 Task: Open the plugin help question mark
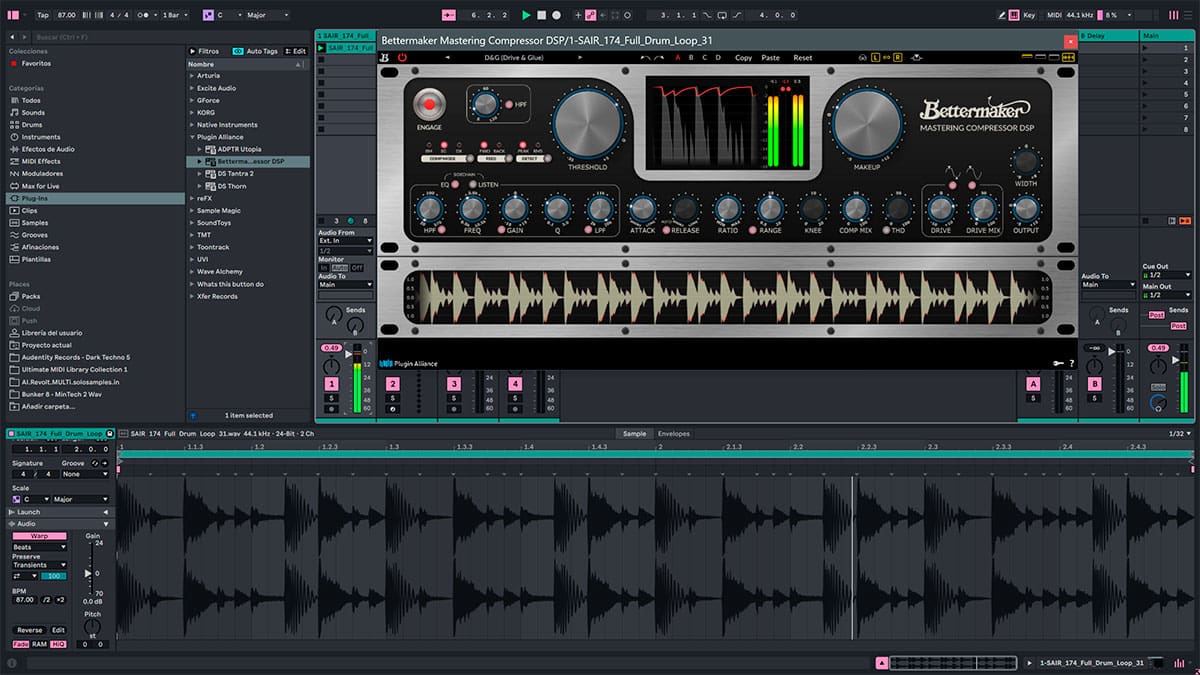[x=1071, y=364]
